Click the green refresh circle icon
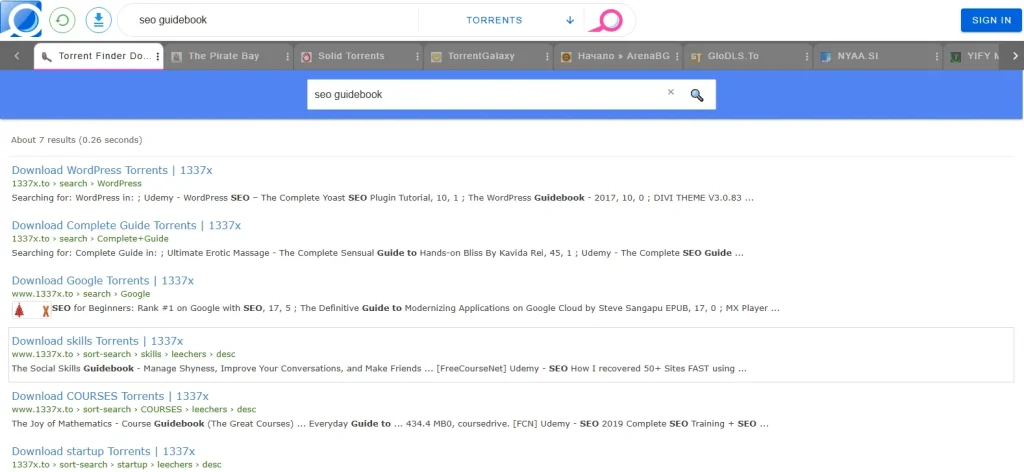Viewport: 1024px width, 472px height. (63, 20)
